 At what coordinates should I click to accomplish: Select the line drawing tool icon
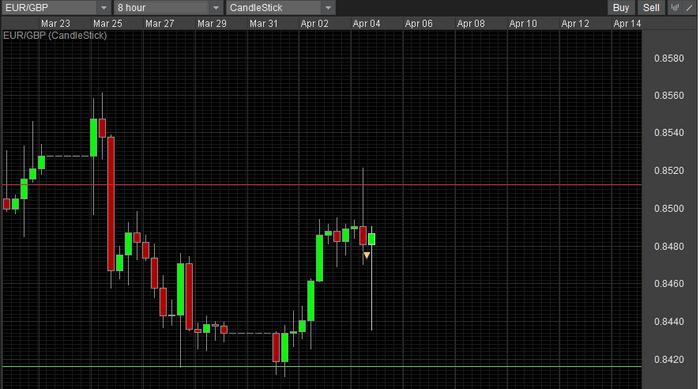pos(689,8)
